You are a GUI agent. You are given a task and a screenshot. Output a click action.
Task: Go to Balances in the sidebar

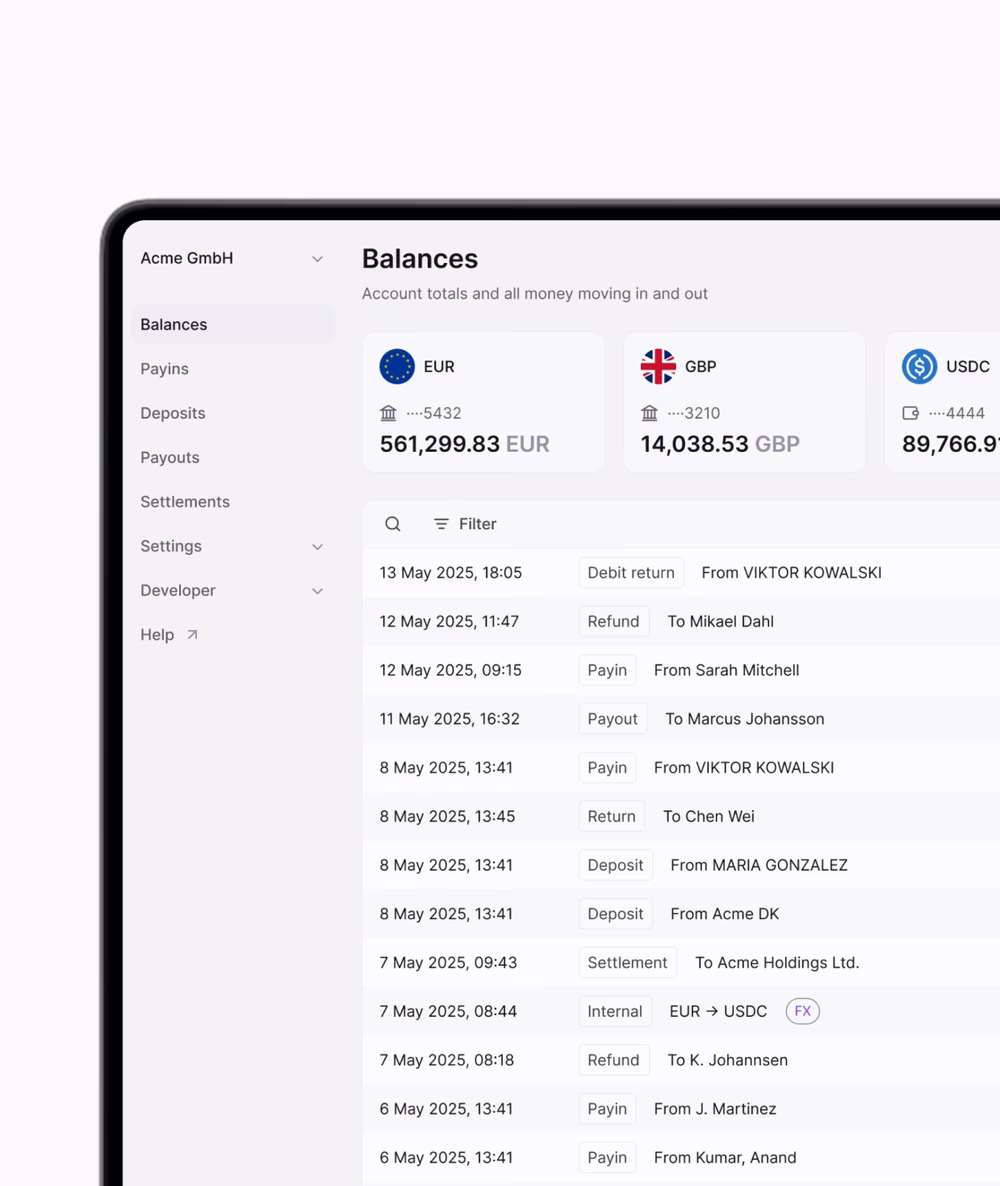coord(233,324)
